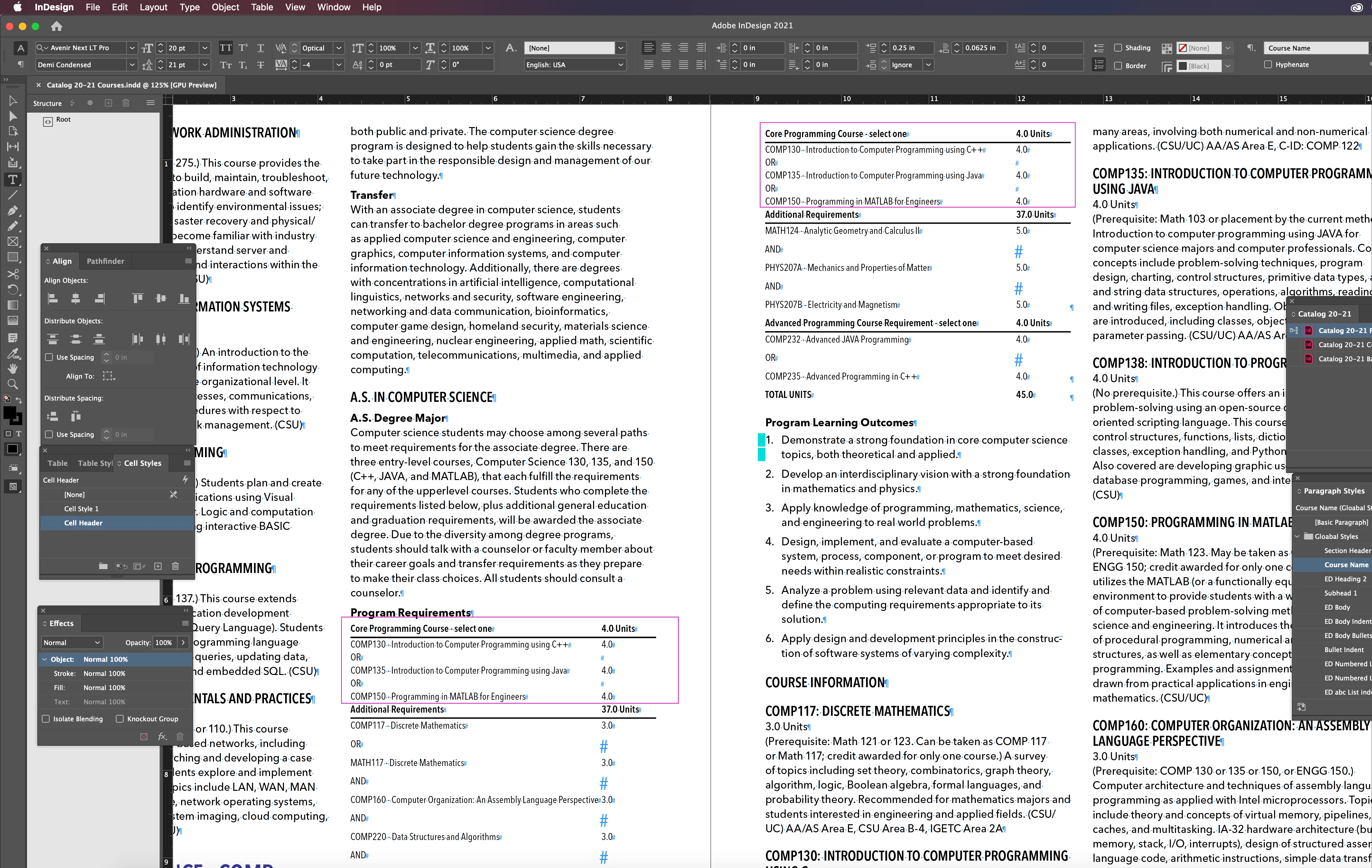
Task: Select the Scissors tool
Action: [x=13, y=274]
